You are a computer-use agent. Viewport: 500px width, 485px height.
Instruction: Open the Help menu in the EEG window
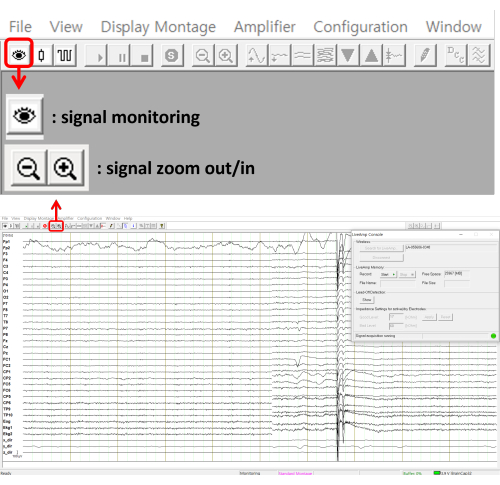click(x=128, y=219)
